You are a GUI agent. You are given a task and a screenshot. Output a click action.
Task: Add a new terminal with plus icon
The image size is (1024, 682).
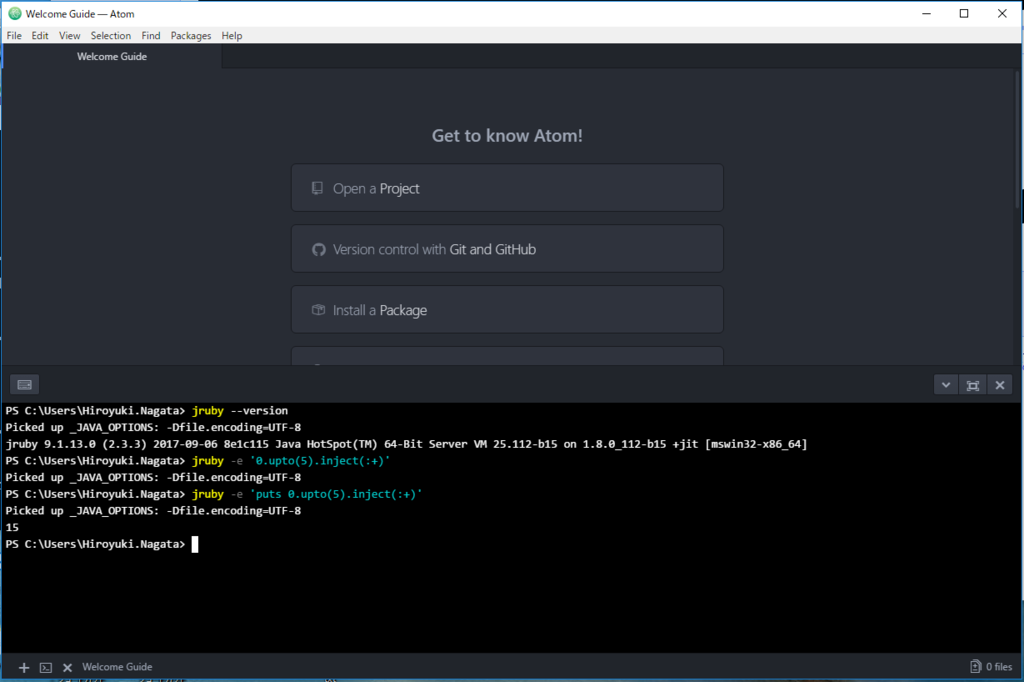click(24, 668)
